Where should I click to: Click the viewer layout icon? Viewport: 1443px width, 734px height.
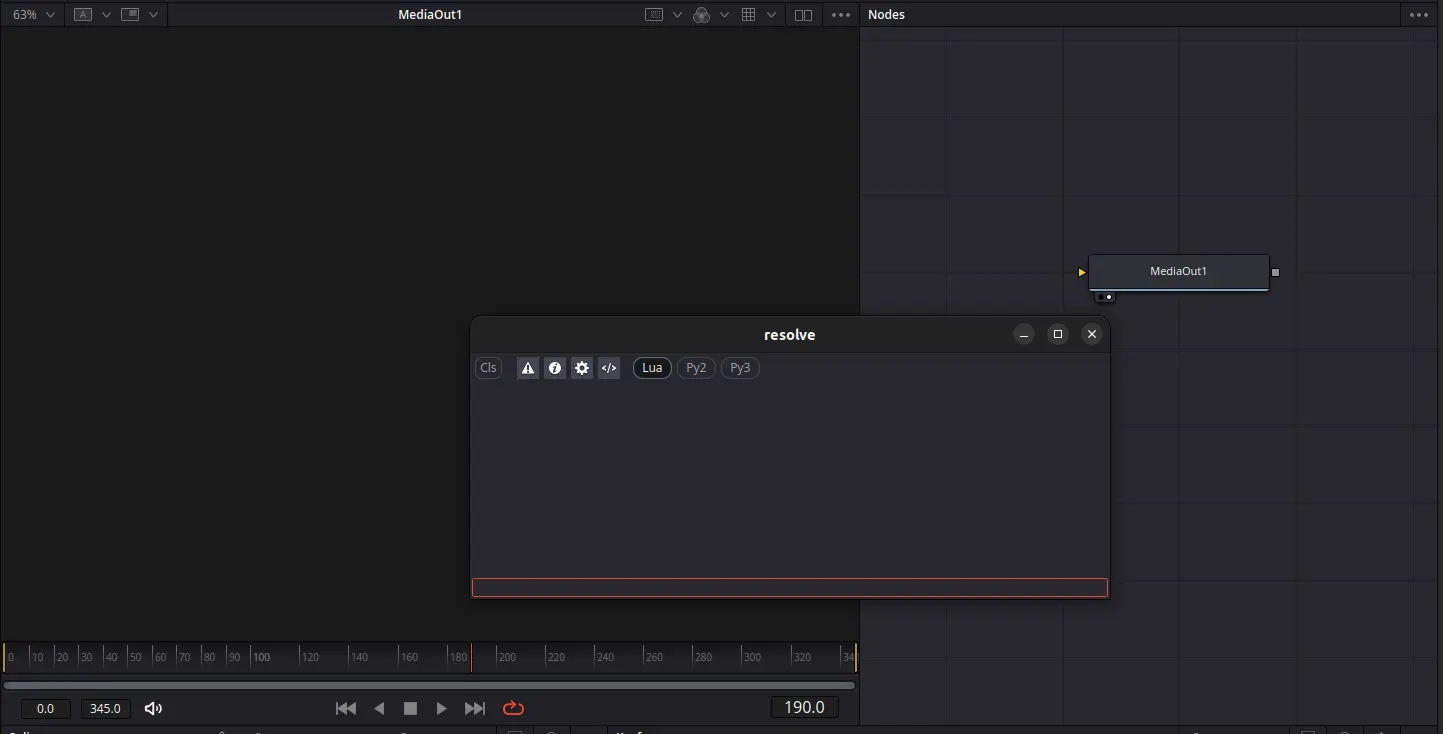[130, 15]
